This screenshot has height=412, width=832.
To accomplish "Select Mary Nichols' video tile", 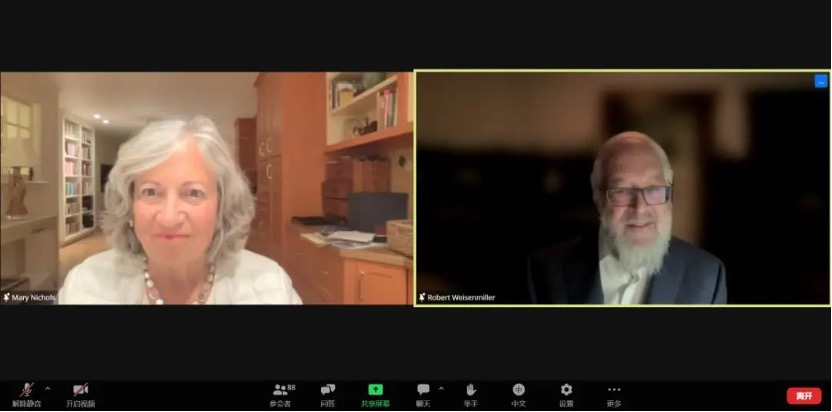I will click(206, 188).
